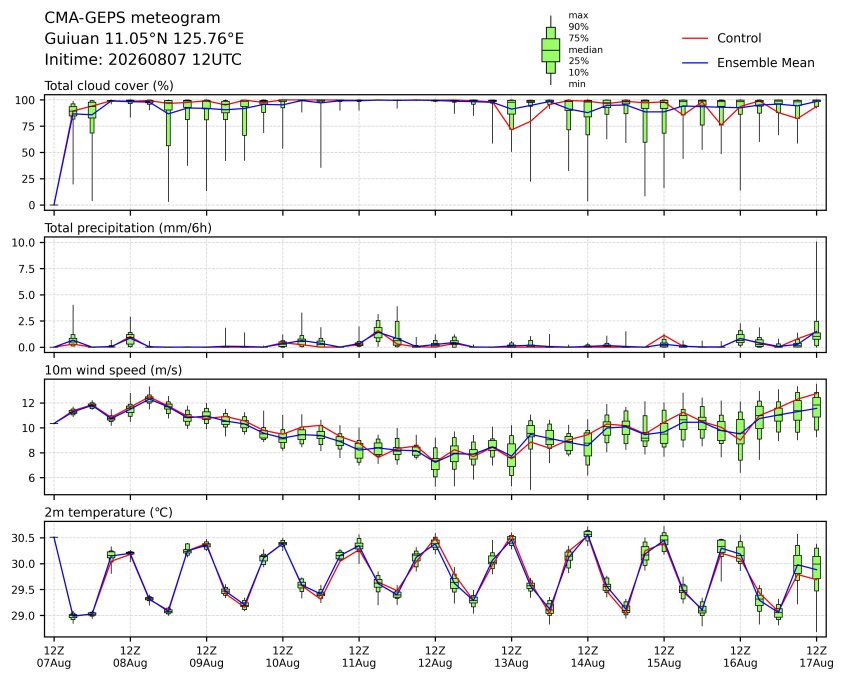
Task: Click the '12Z 07Aug' time axis label
Action: coord(53,657)
